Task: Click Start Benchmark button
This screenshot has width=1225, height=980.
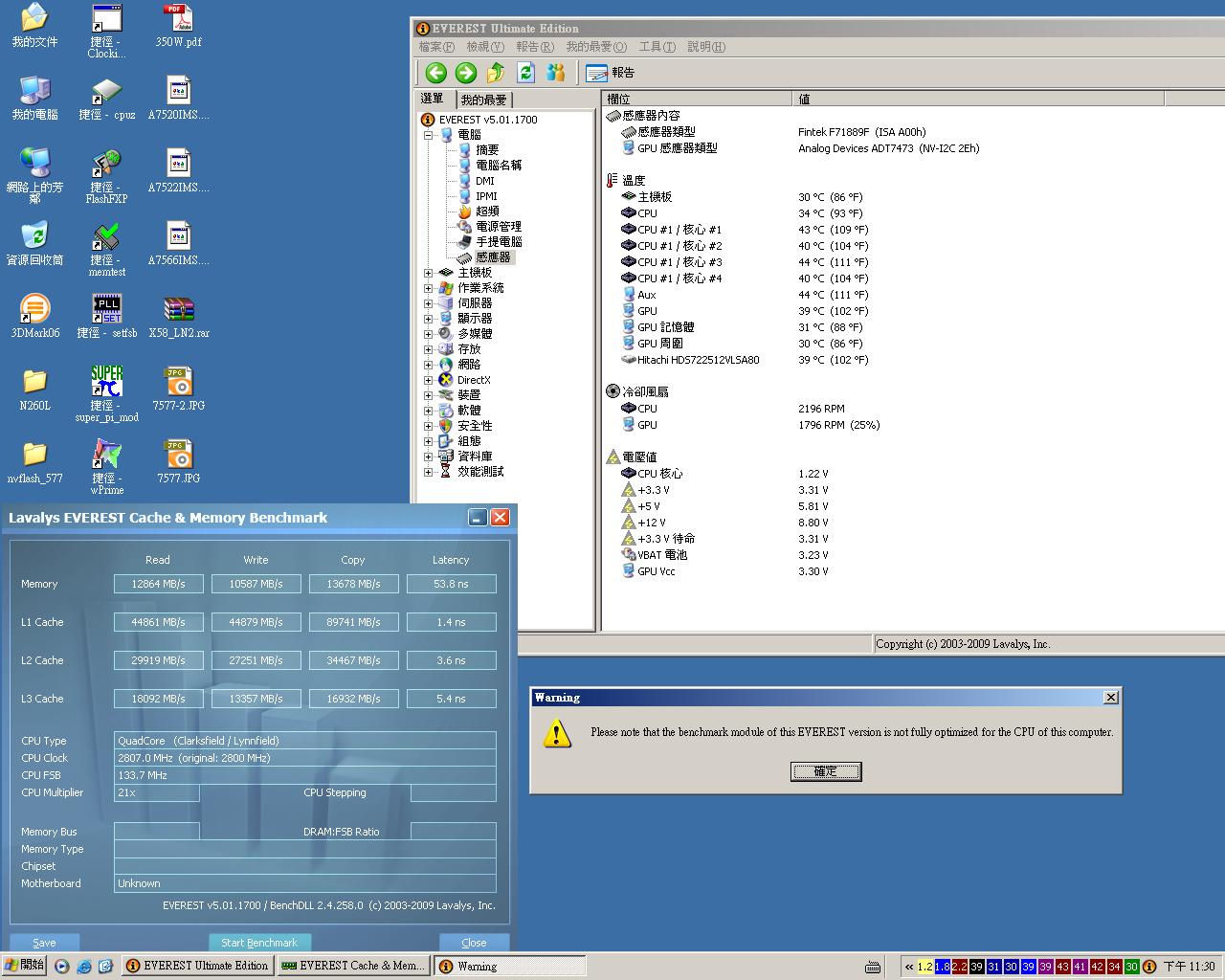Action: point(259,943)
